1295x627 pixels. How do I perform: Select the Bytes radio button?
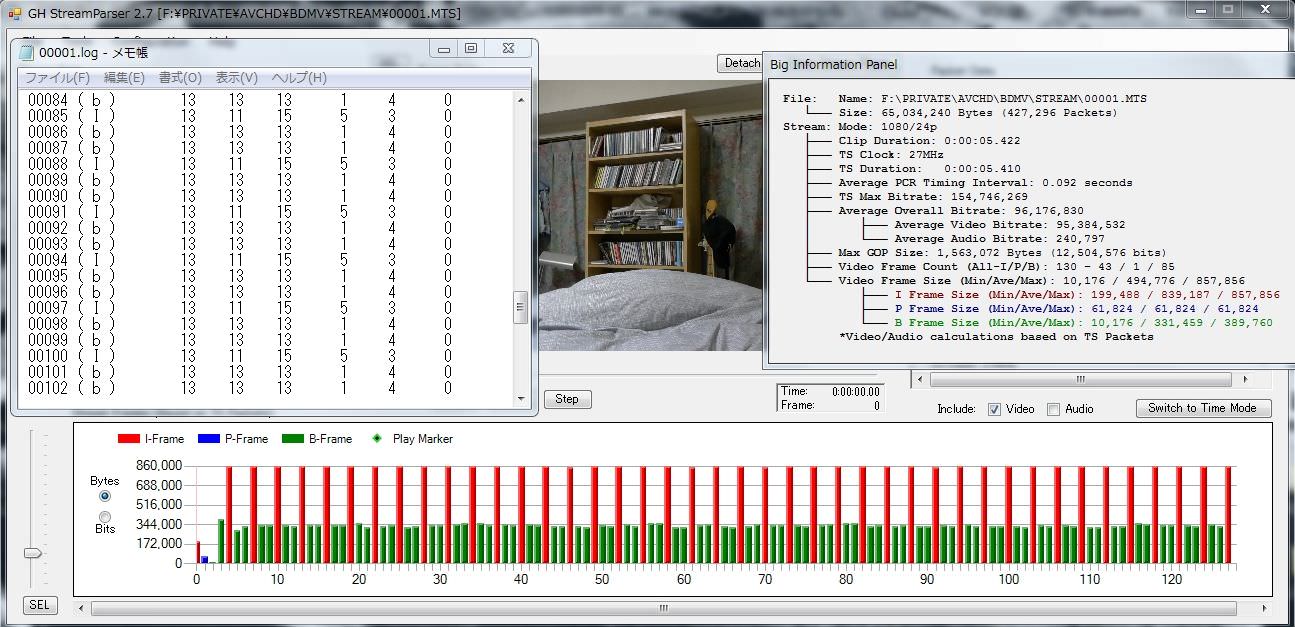[x=105, y=496]
